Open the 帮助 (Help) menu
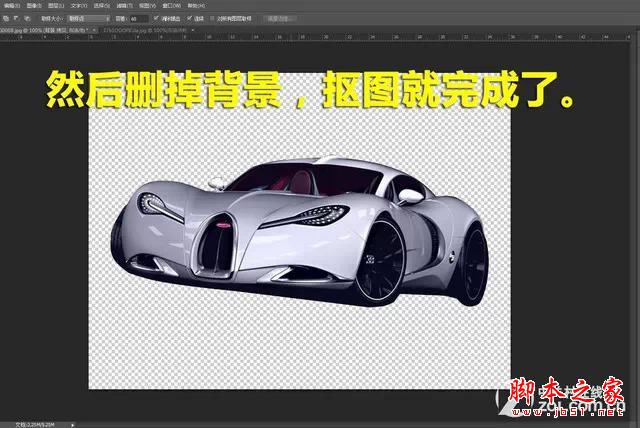 [x=196, y=6]
